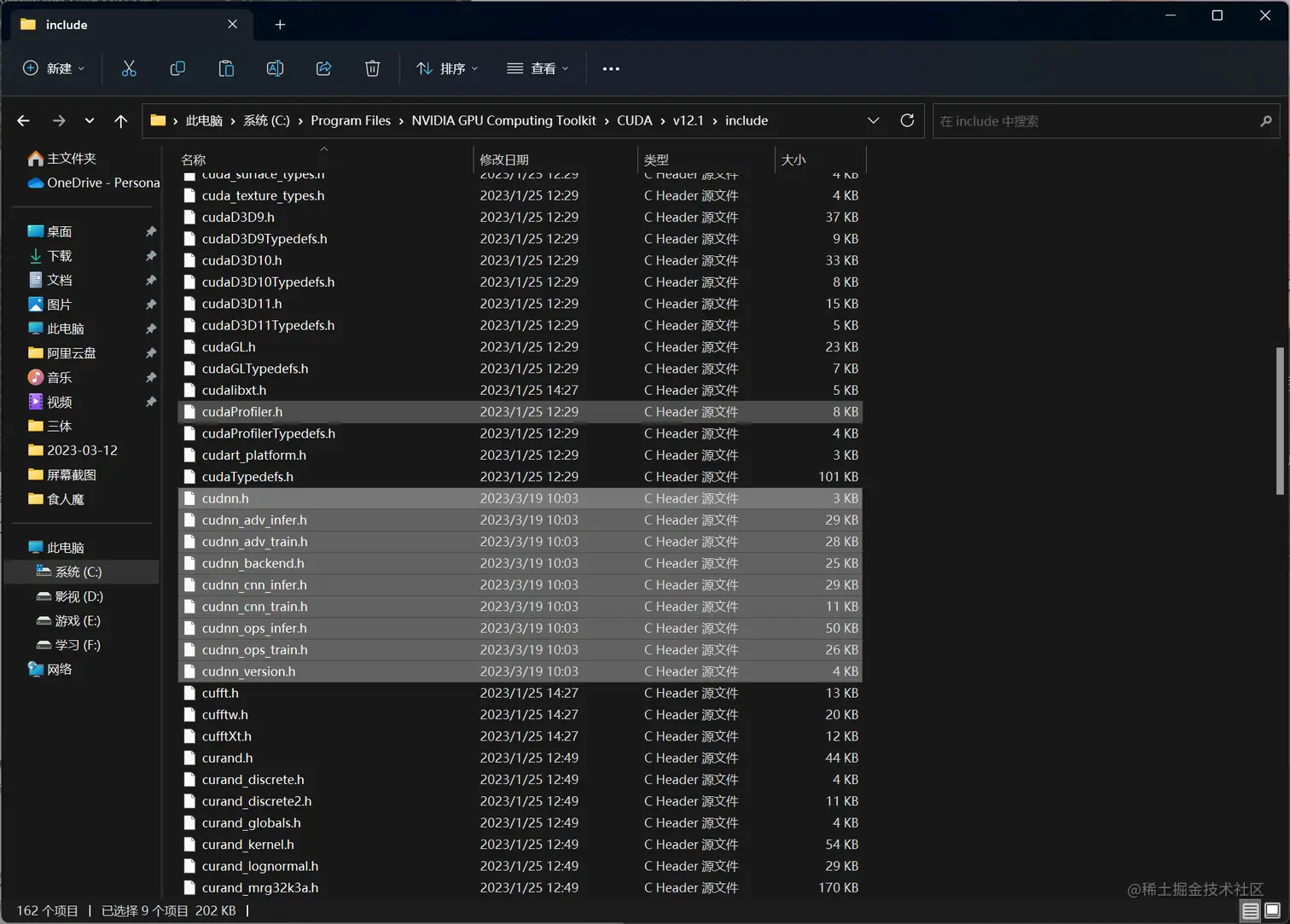Switch to details view icon in status bar
The image size is (1290, 924).
point(1250,910)
